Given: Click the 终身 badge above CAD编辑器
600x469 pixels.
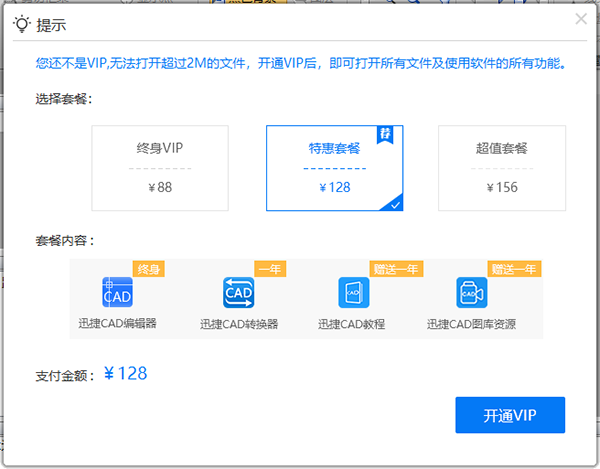Looking at the screenshot, I should coord(148,269).
